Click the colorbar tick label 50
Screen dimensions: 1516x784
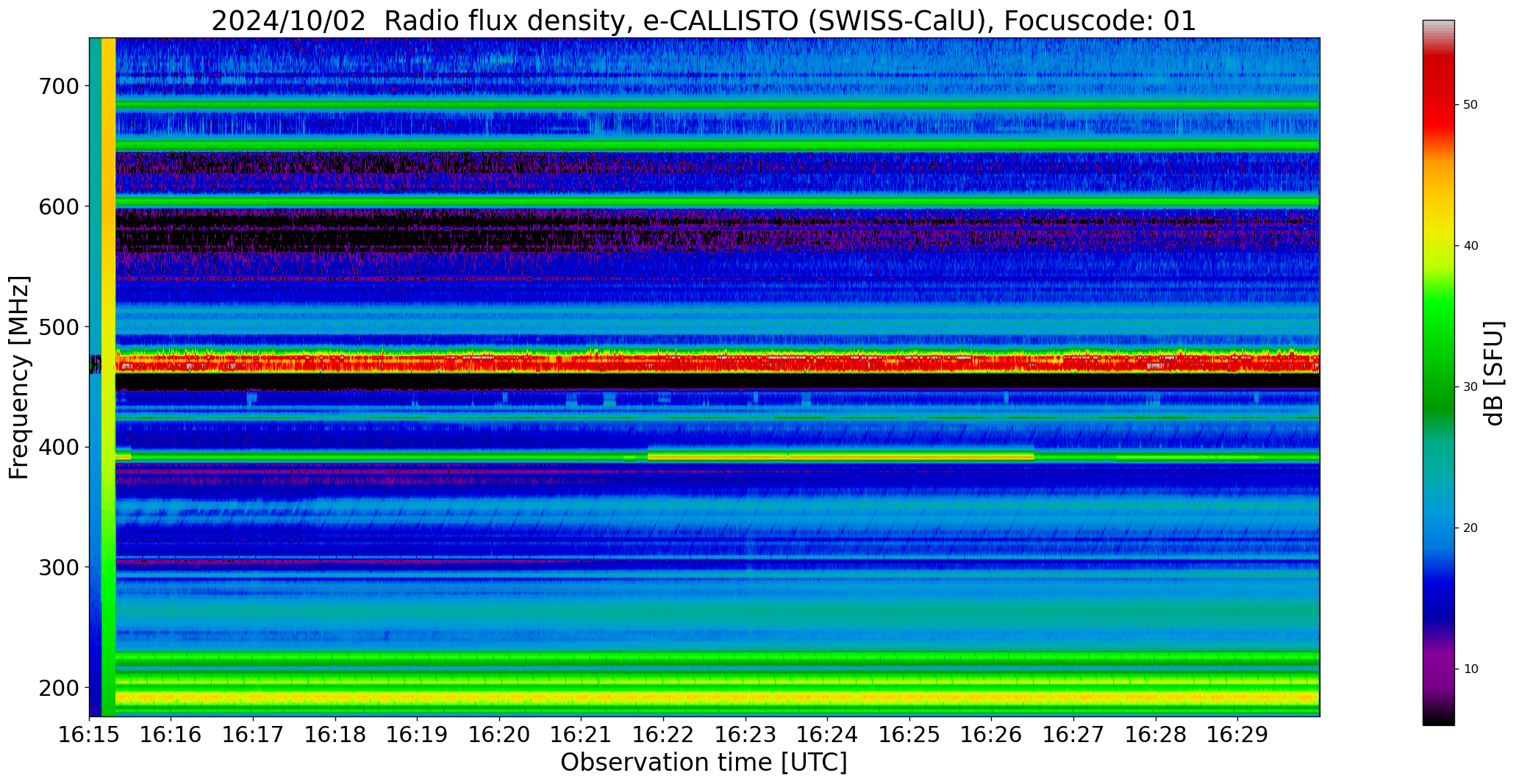tap(1470, 105)
